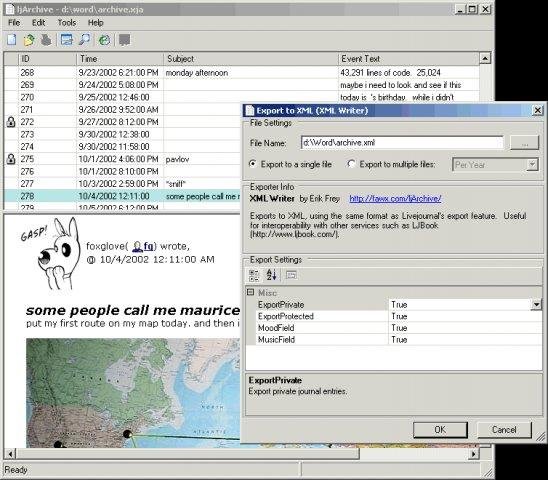Click the gray comment bubble toolbar icon
The image size is (548, 480).
[x=124, y=40]
